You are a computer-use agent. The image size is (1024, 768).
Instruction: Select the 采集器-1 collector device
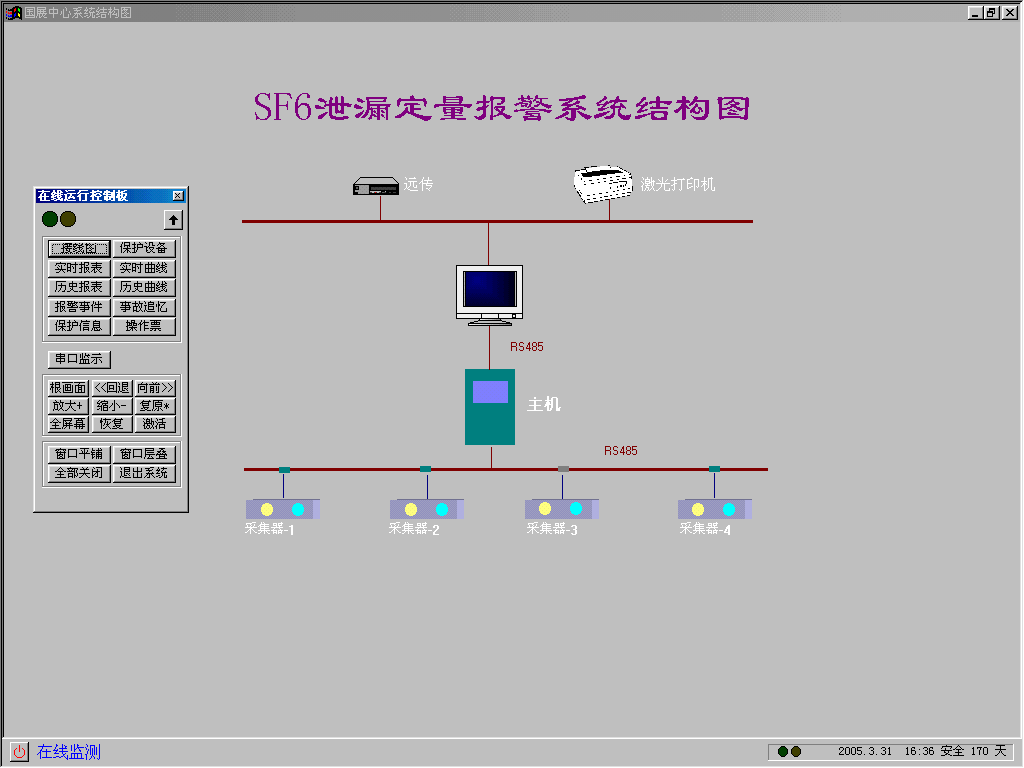pyautogui.click(x=283, y=509)
